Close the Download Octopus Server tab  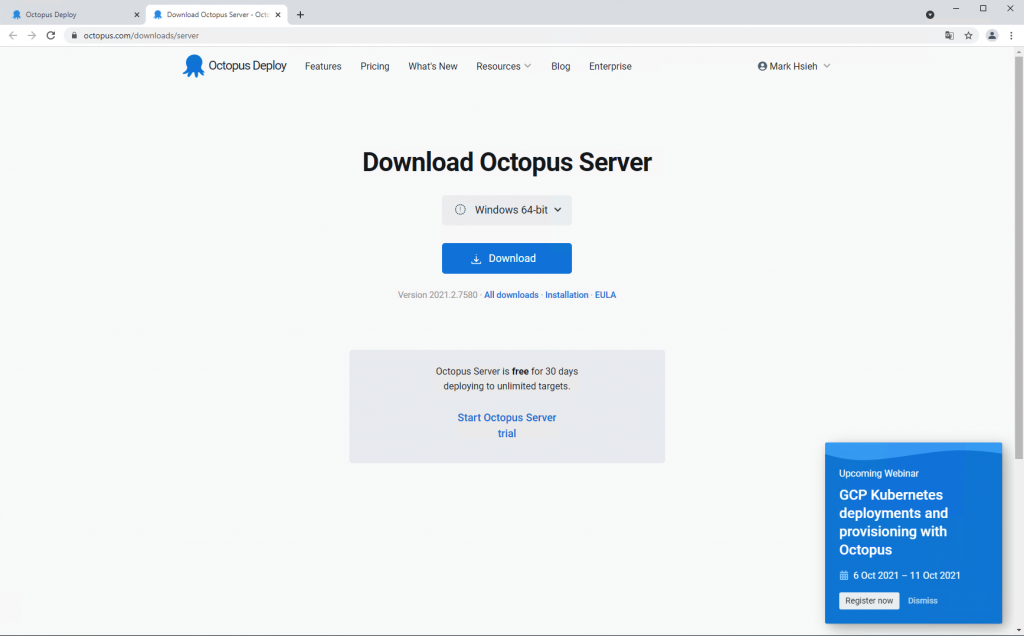[278, 14]
